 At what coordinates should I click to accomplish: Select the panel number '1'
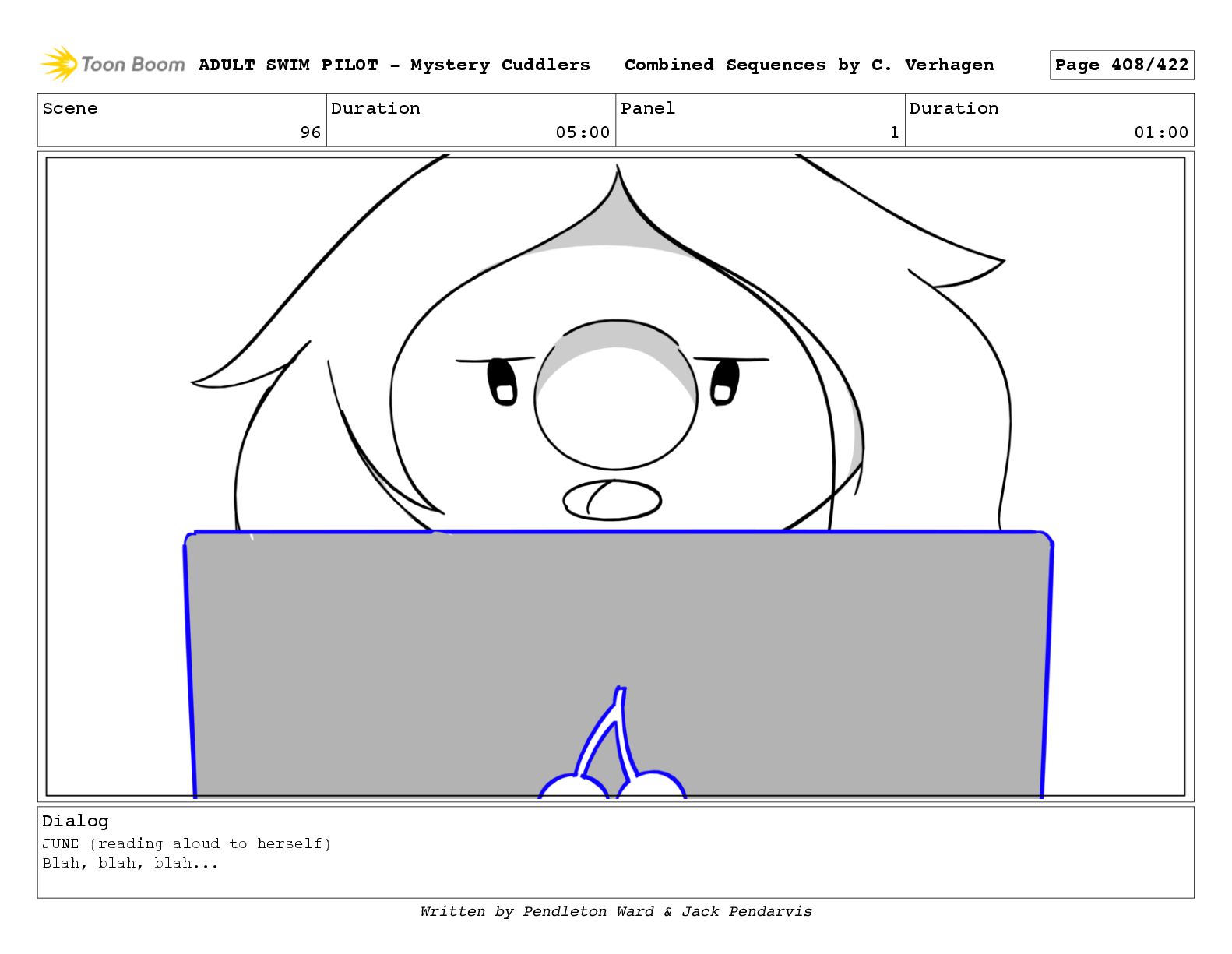pos(895,132)
